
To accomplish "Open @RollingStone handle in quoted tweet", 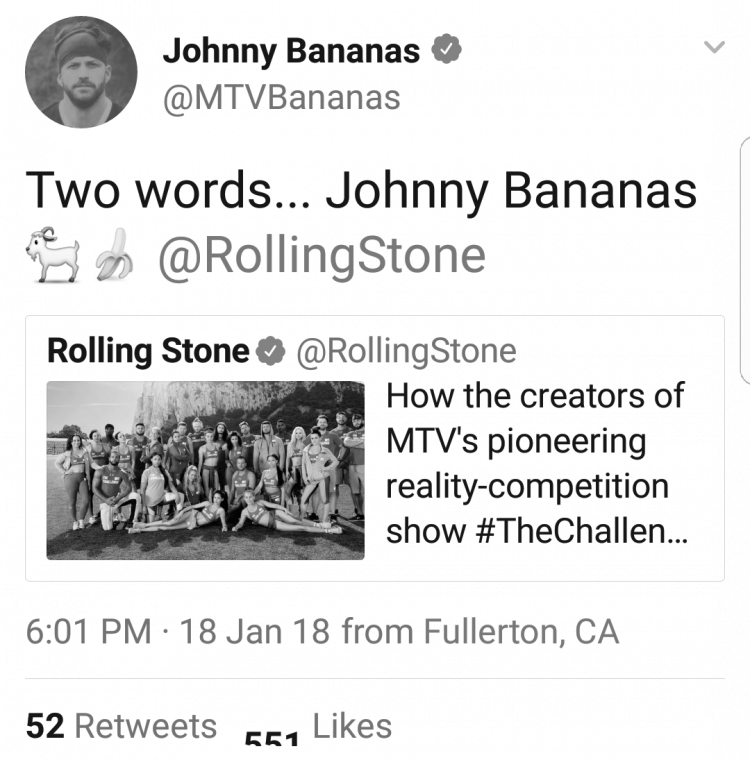I will (407, 351).
